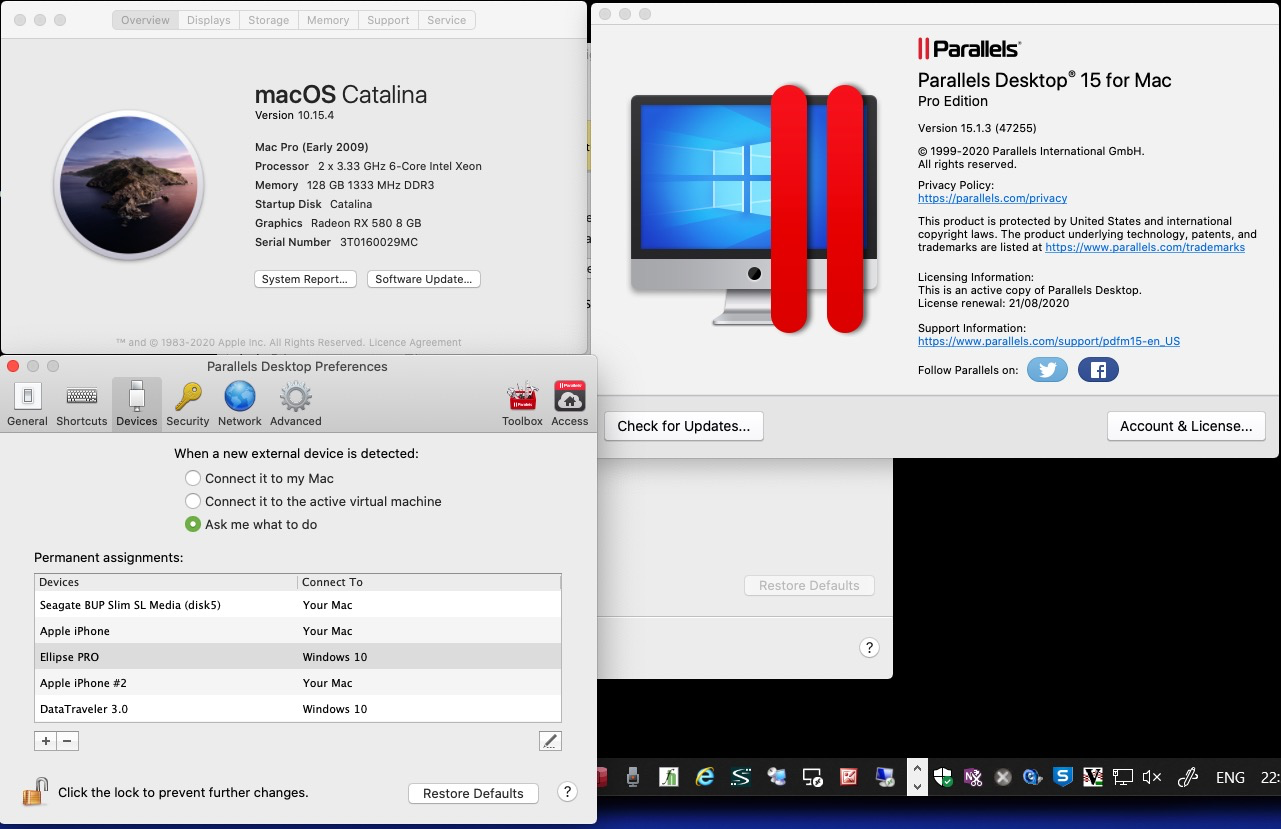The height and width of the screenshot is (829, 1281).
Task: Switch to the Displays tab
Action: [209, 20]
